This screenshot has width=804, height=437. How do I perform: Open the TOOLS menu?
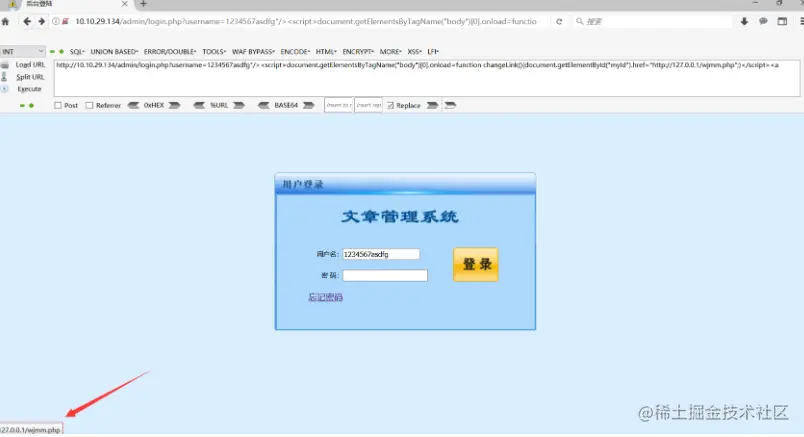point(214,52)
